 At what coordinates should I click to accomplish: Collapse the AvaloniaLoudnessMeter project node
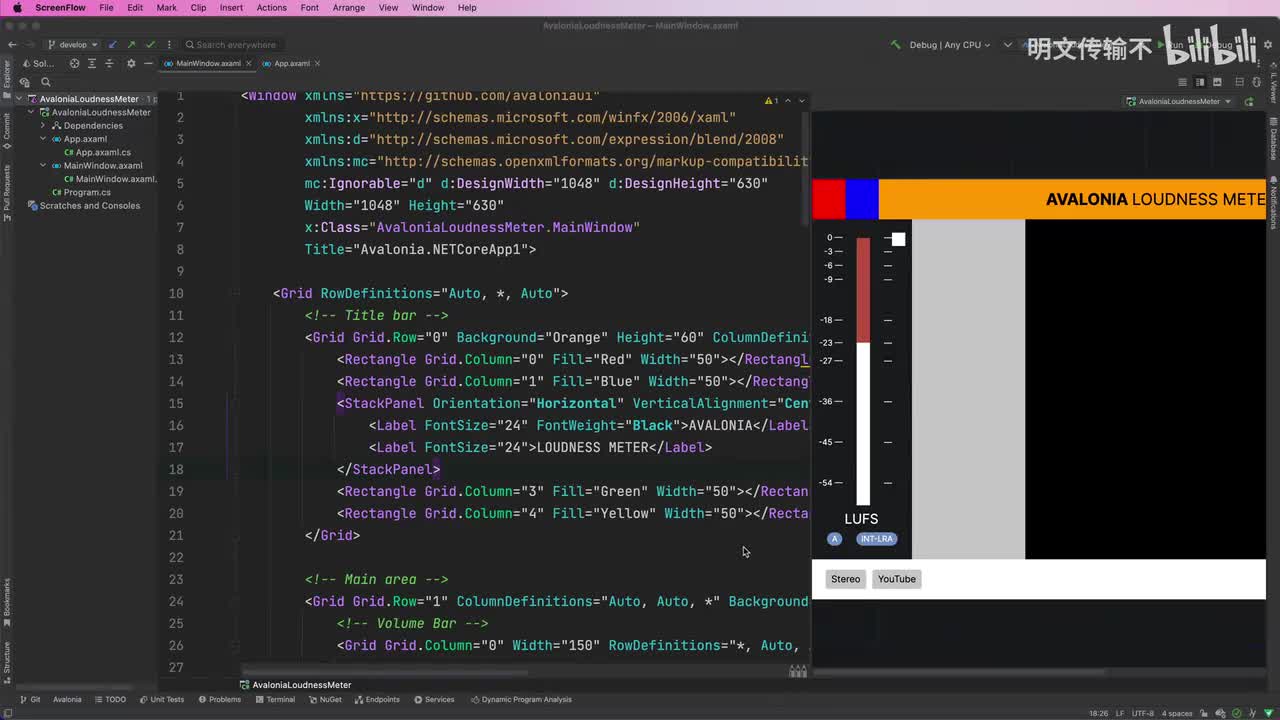31,112
